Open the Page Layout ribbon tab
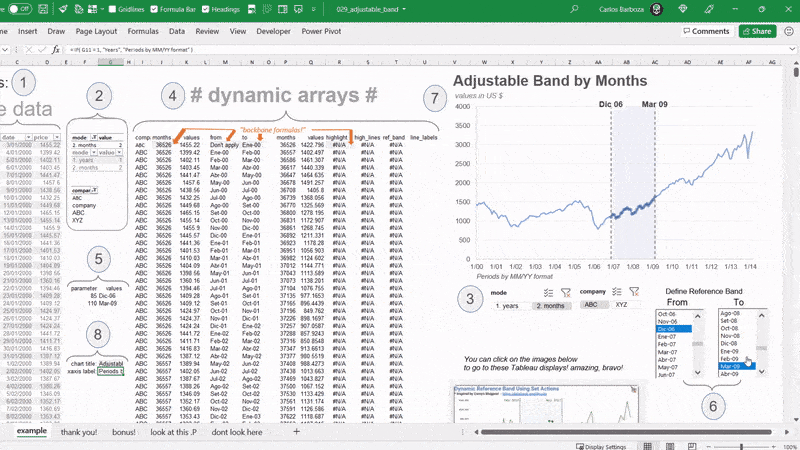The image size is (800, 450). coord(96,31)
